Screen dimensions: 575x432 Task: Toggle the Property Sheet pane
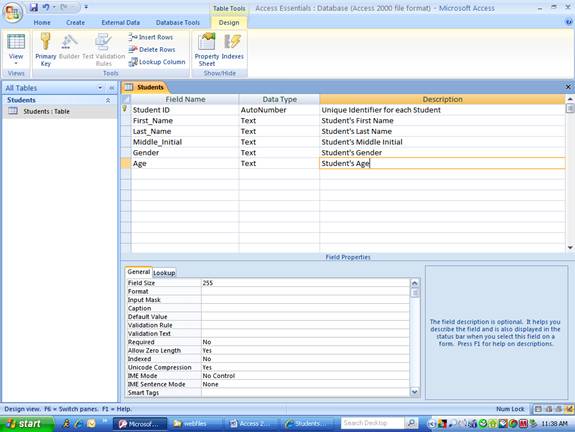pos(207,49)
